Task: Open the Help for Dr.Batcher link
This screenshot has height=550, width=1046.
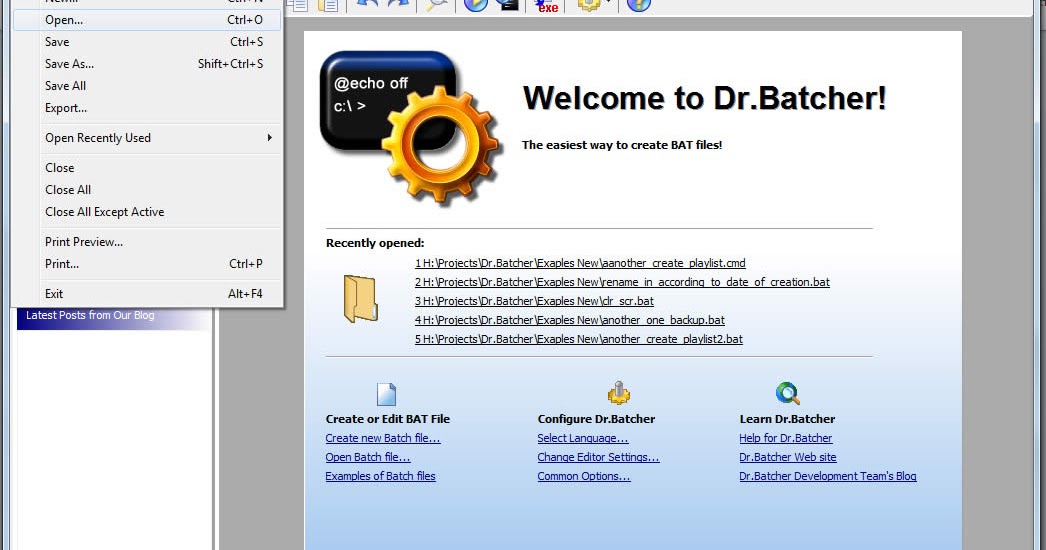Action: [x=785, y=438]
